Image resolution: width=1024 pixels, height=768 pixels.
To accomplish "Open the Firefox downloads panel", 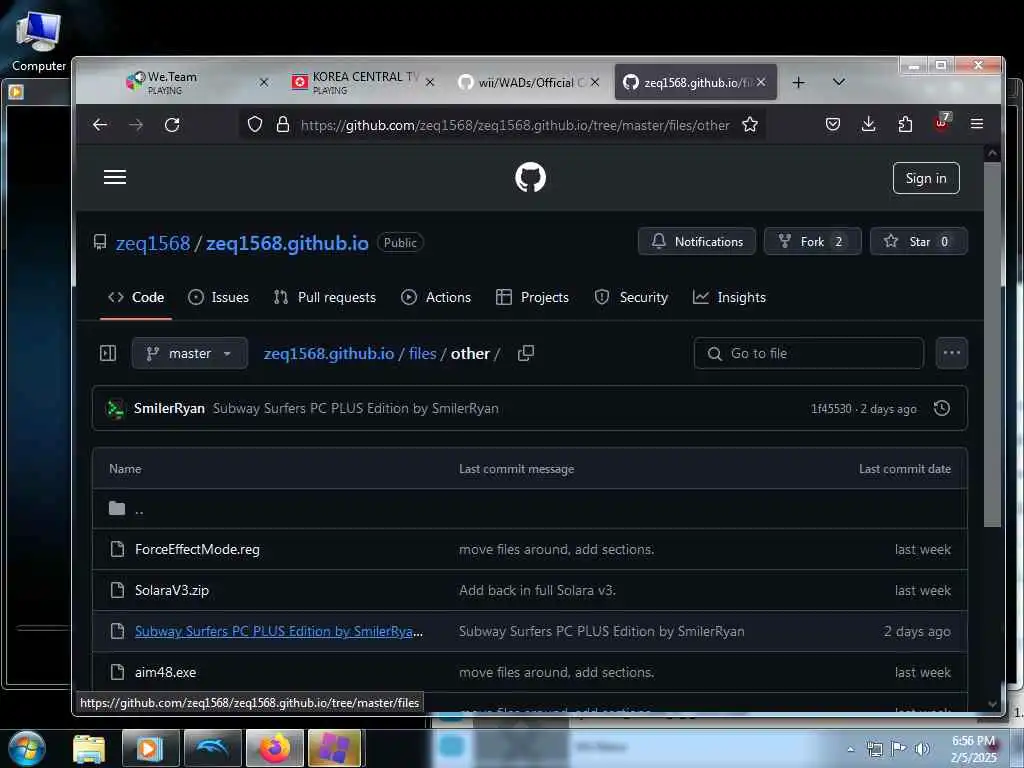I will click(x=869, y=124).
